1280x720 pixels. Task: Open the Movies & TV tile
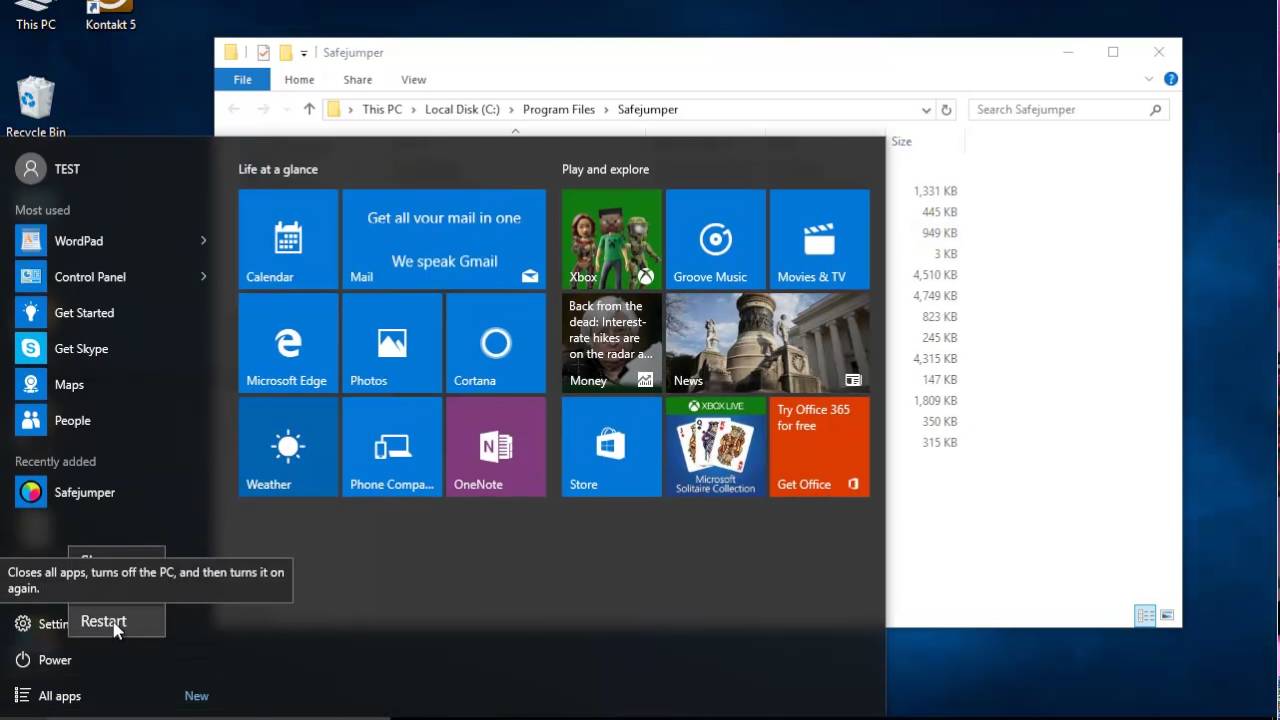click(819, 239)
